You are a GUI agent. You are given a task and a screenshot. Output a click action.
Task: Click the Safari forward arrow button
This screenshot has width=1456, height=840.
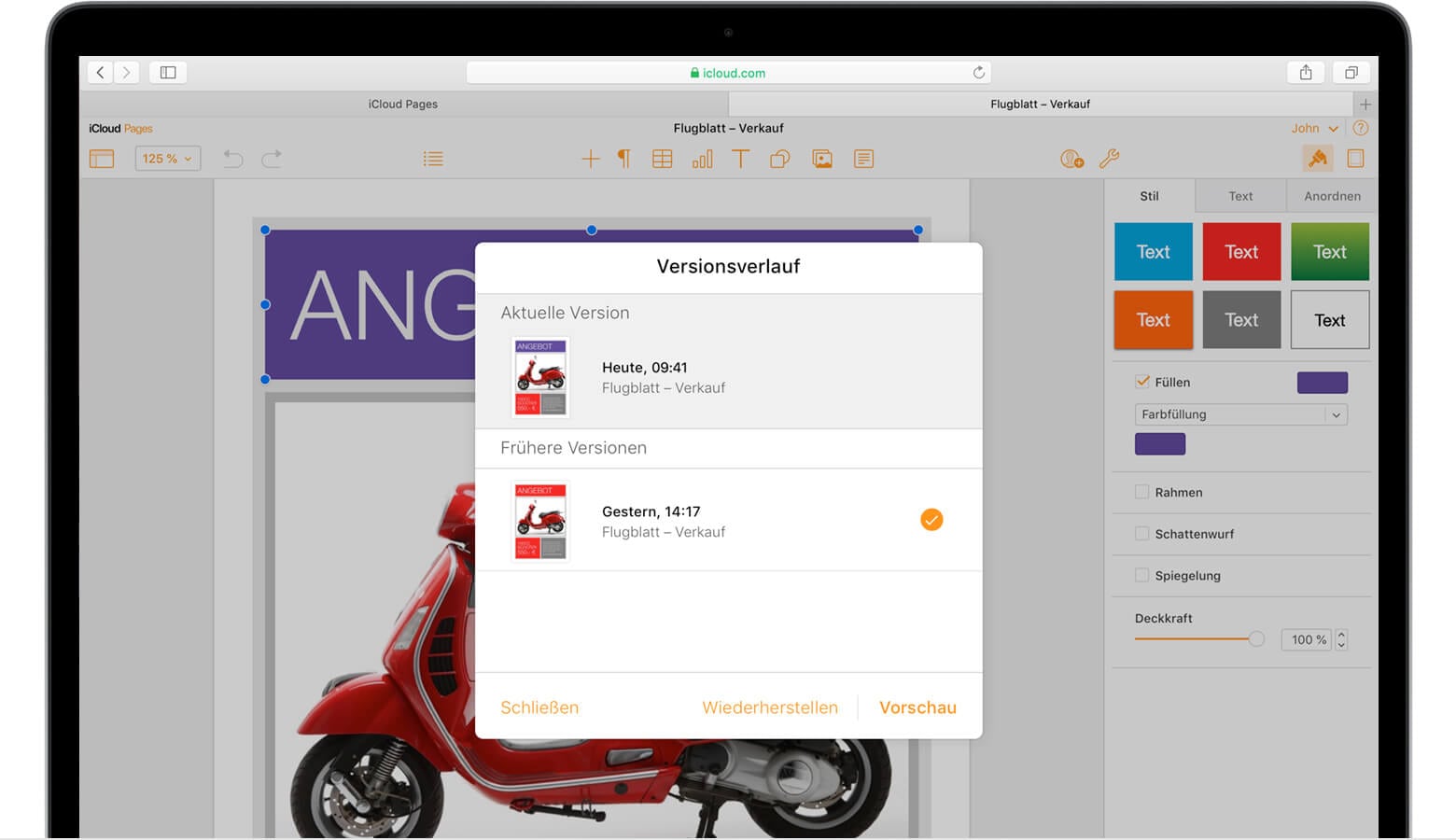pos(127,72)
